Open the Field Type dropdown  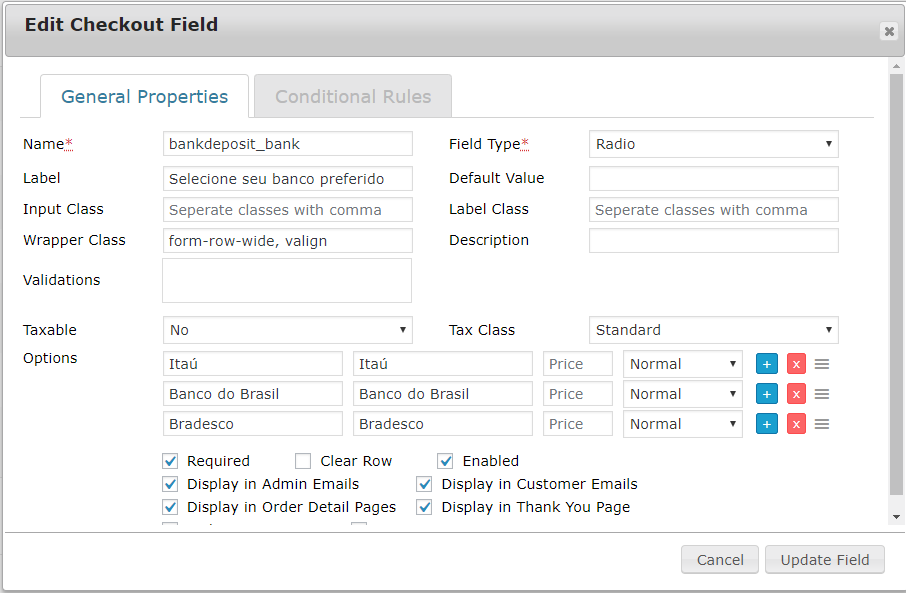[713, 144]
